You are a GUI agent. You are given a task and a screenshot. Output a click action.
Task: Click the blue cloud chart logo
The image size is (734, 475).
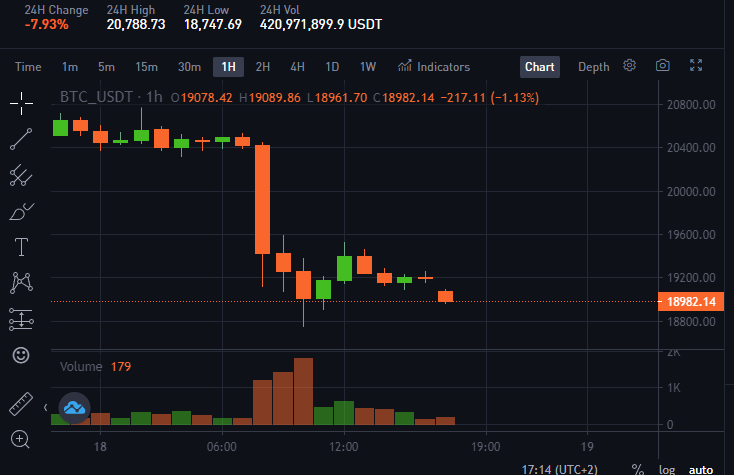[x=74, y=408]
